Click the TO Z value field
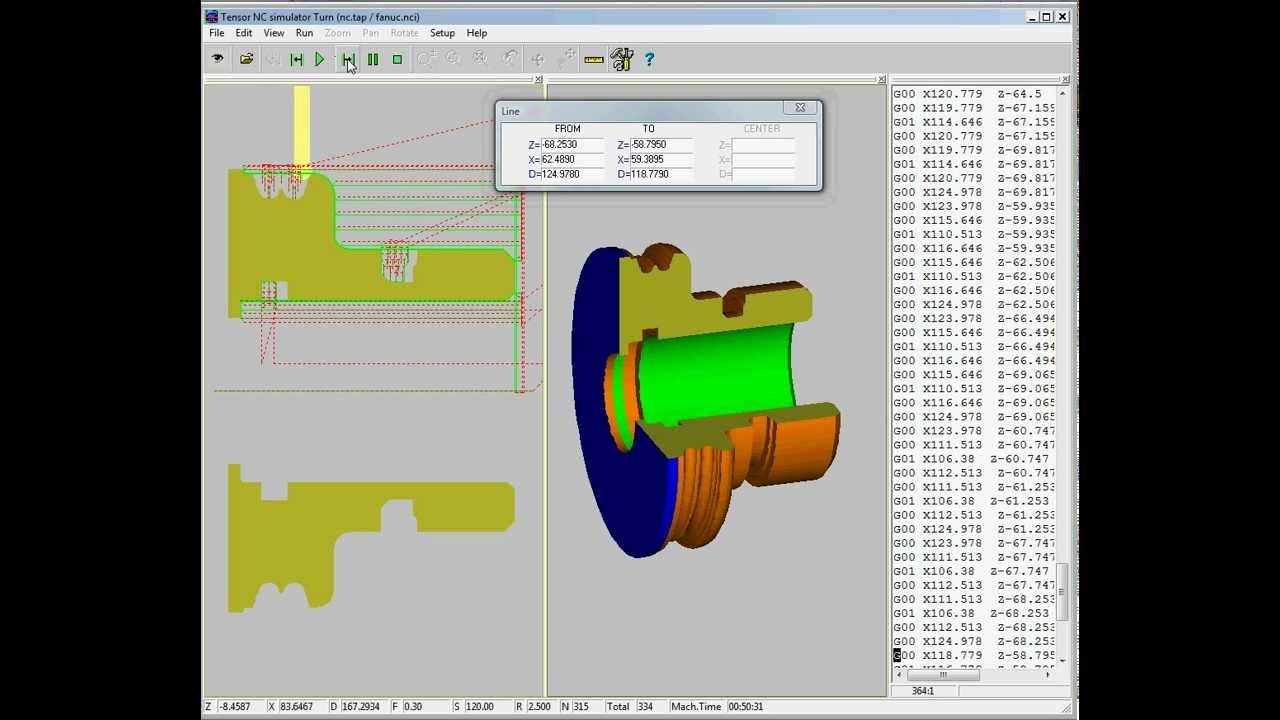1280x720 pixels. [662, 145]
